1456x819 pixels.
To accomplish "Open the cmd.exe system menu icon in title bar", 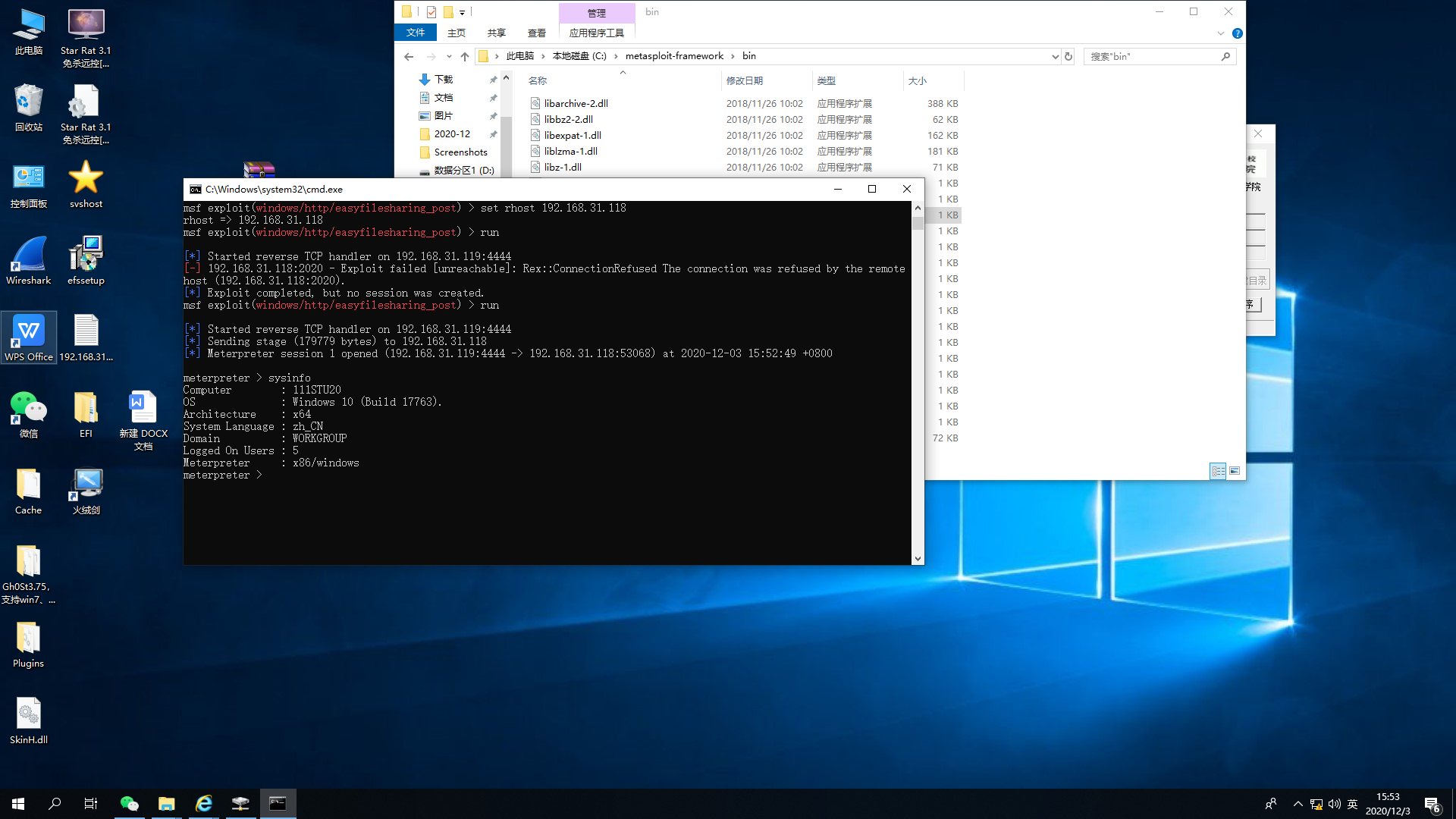I will point(196,190).
